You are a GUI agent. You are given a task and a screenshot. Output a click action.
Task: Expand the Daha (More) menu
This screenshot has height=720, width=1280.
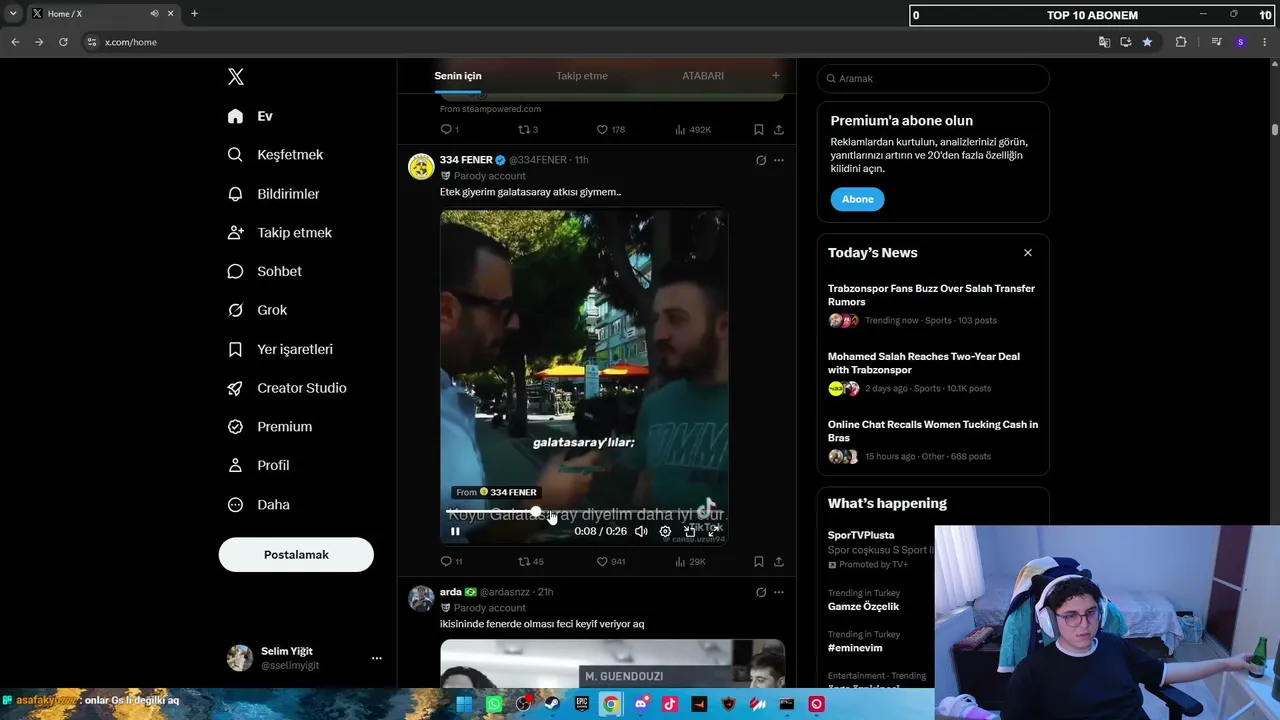click(258, 505)
